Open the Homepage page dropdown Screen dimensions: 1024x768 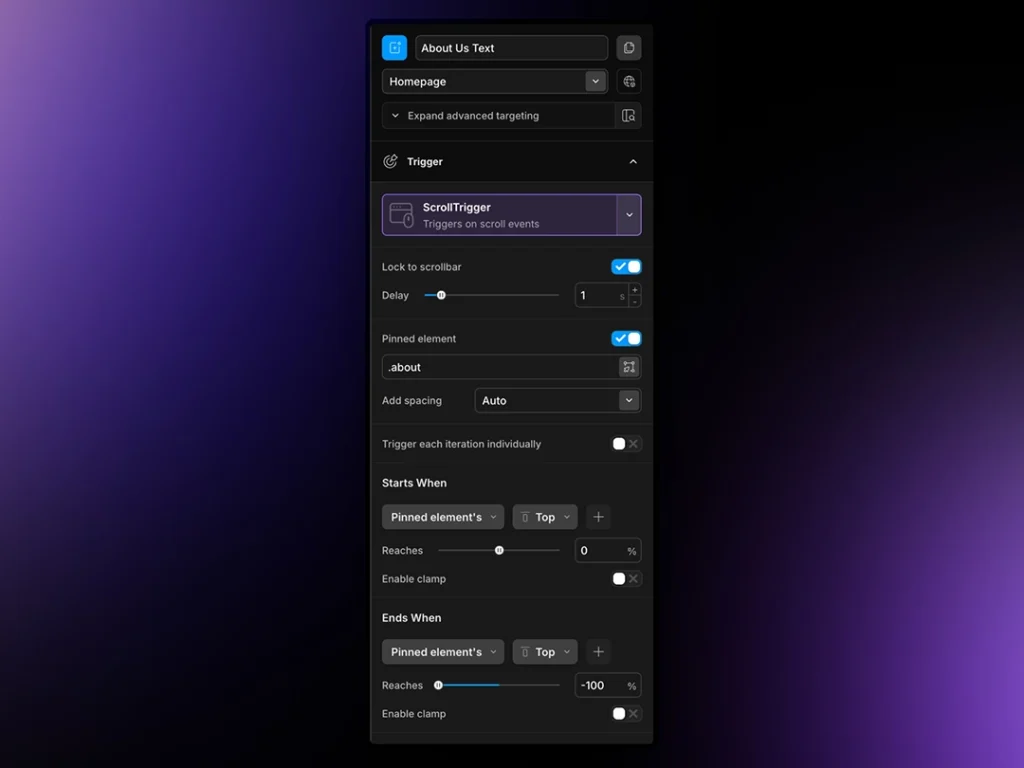596,82
